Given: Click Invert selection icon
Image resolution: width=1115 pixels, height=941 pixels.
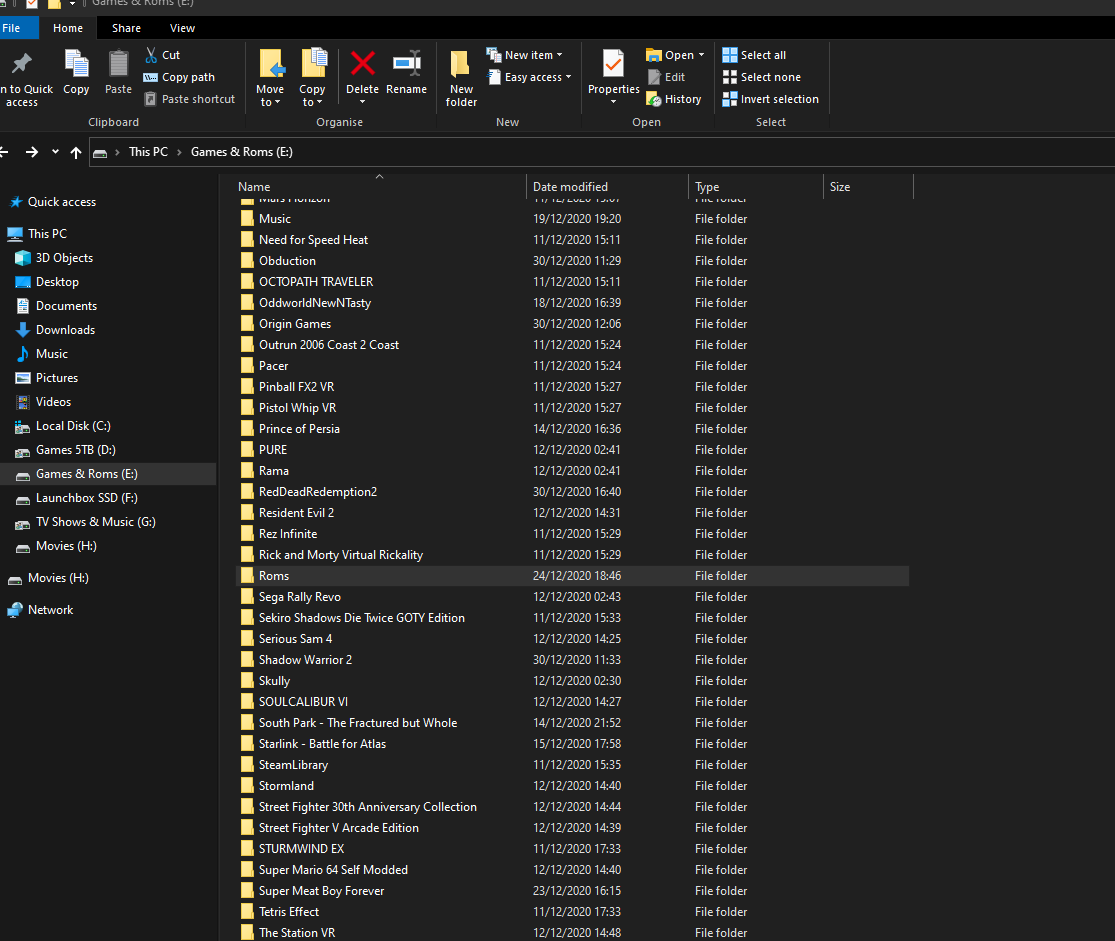Looking at the screenshot, I should point(730,99).
